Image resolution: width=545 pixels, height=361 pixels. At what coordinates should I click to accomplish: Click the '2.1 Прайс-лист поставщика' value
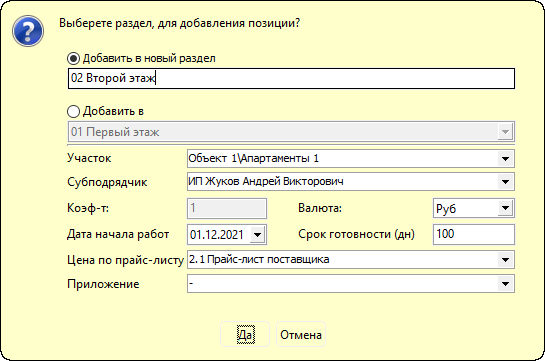(x=259, y=259)
